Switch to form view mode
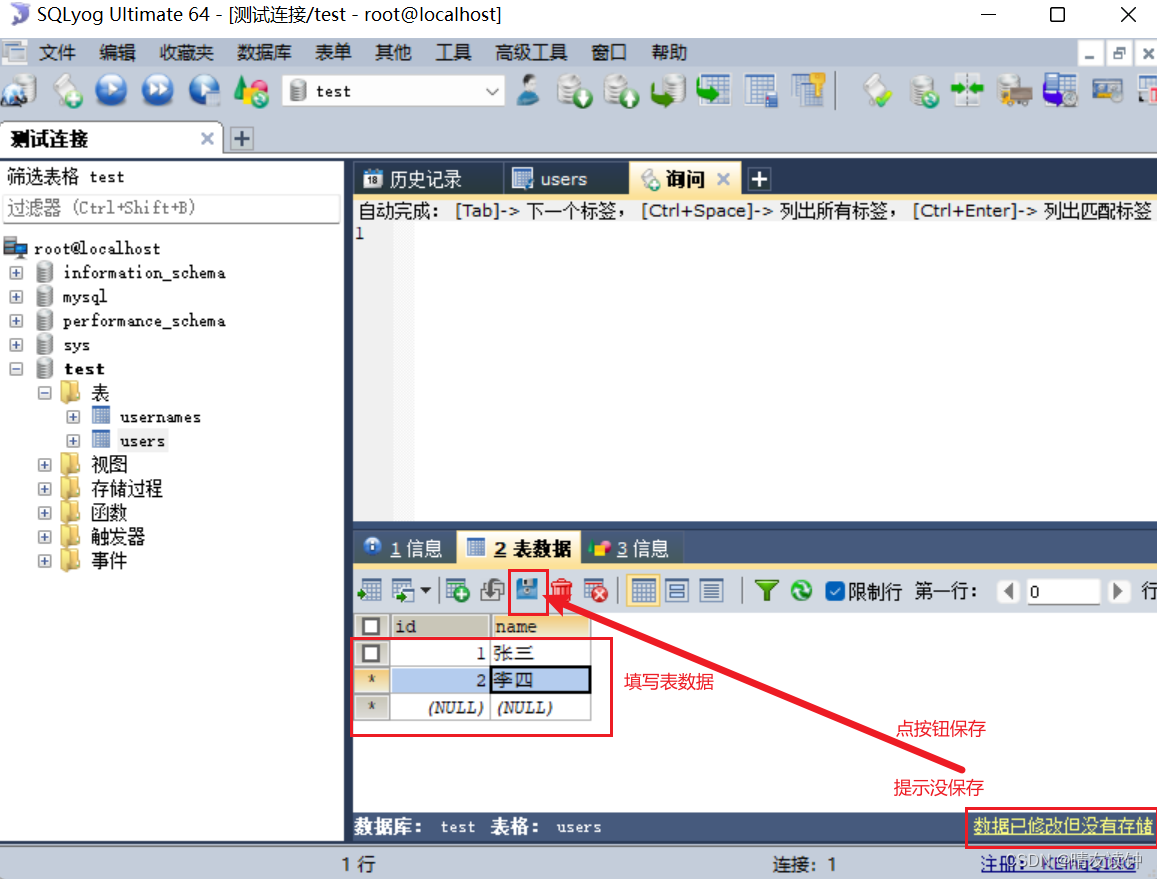Screen dimensions: 1157x879 click(x=677, y=591)
